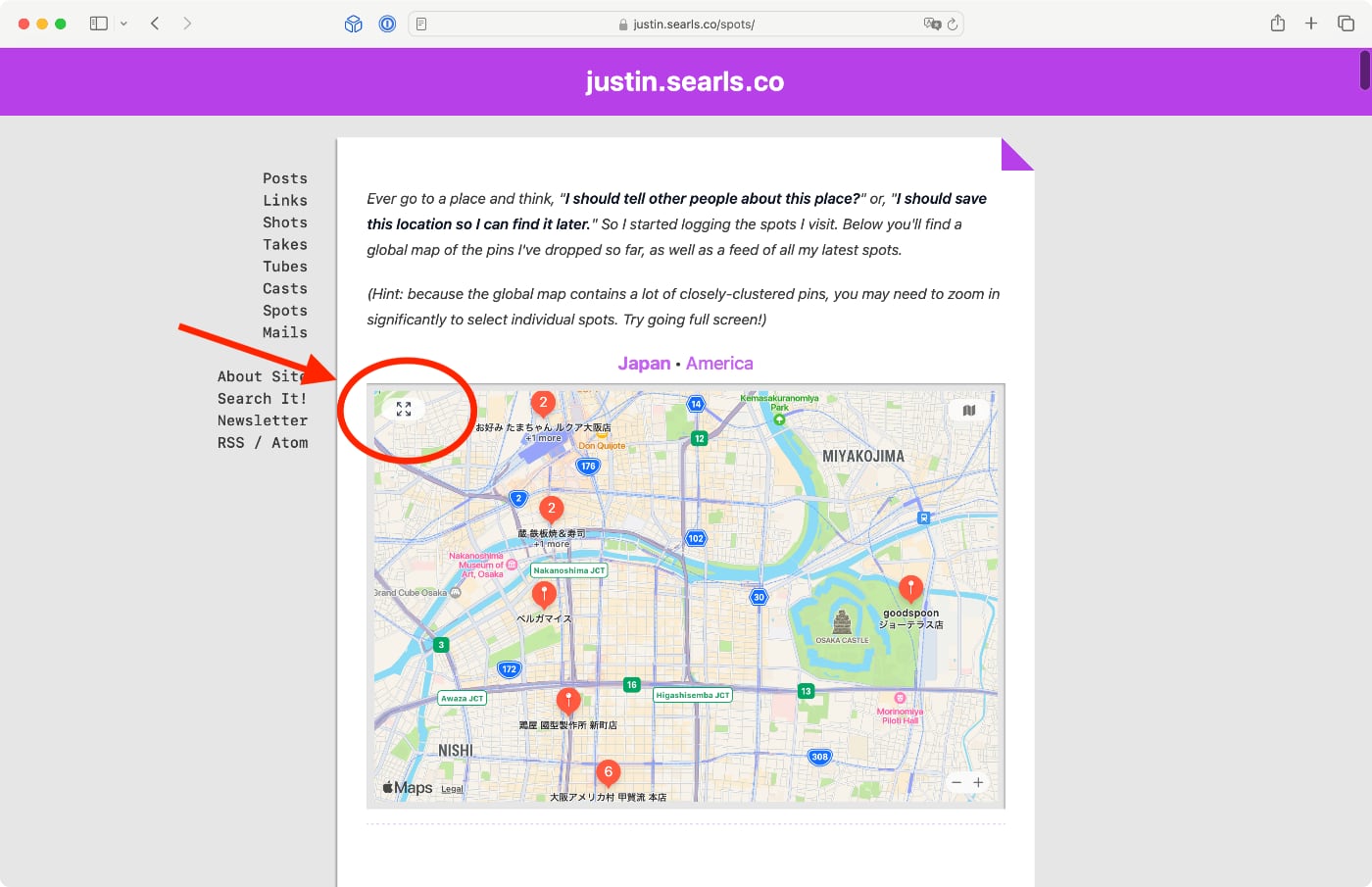Open the map type selector icon
This screenshot has height=887, width=1372.
tap(968, 411)
